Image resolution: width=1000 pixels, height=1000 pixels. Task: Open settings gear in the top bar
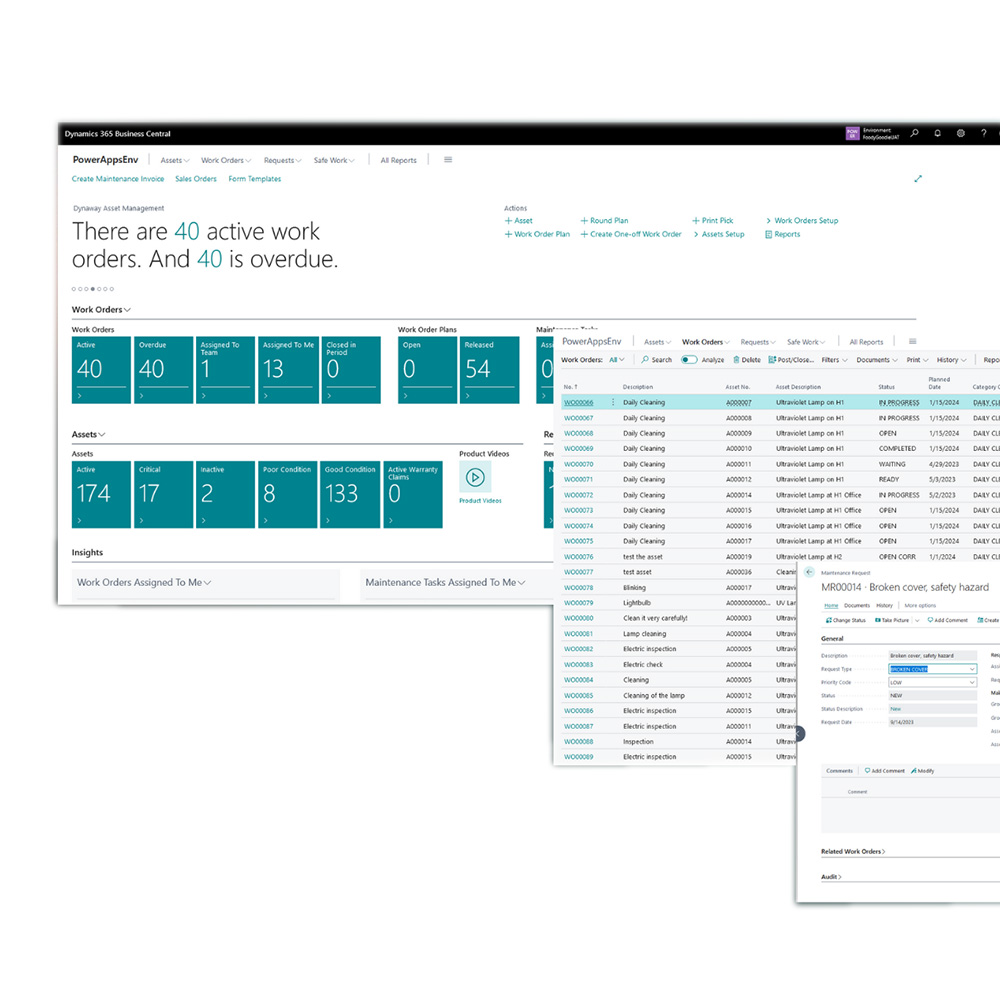click(x=960, y=133)
